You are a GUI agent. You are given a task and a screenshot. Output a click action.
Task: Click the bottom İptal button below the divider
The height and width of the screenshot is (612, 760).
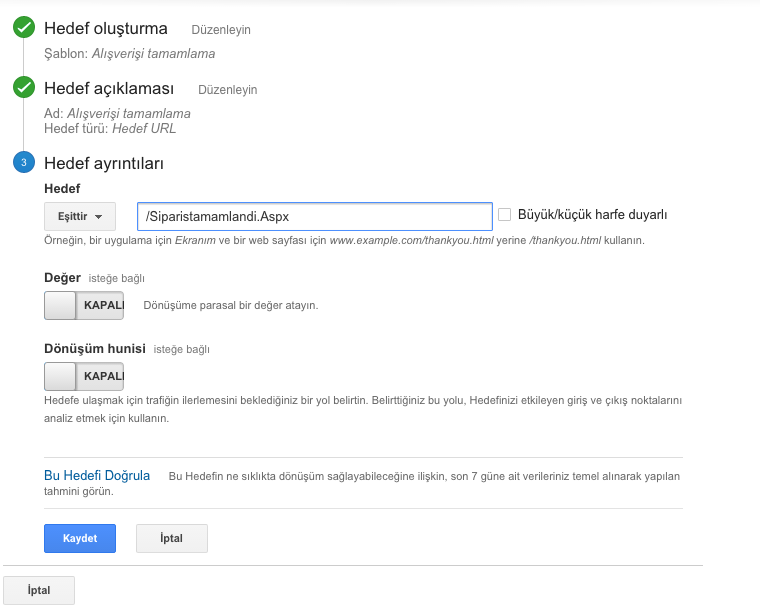[39, 590]
